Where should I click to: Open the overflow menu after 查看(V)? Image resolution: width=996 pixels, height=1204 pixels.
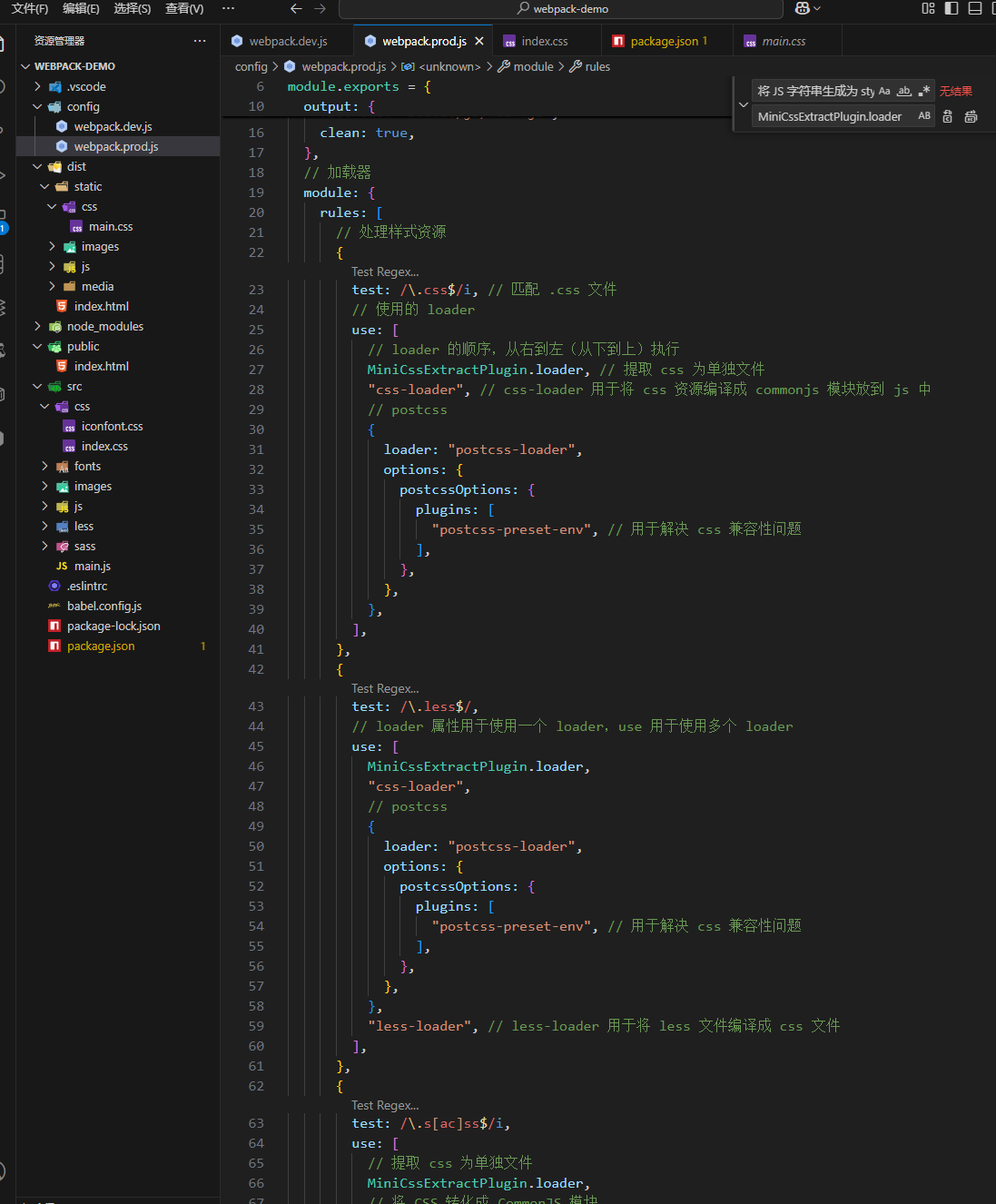click(229, 8)
